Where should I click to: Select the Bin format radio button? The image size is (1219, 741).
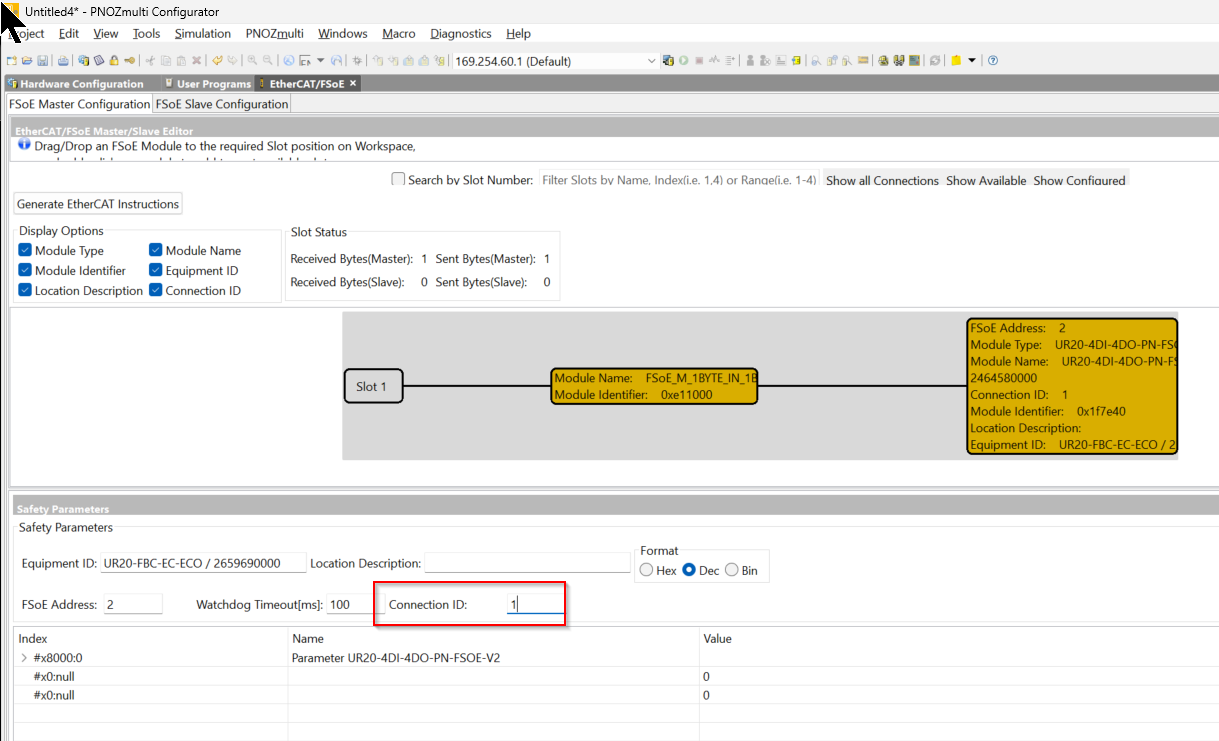[x=731, y=570]
